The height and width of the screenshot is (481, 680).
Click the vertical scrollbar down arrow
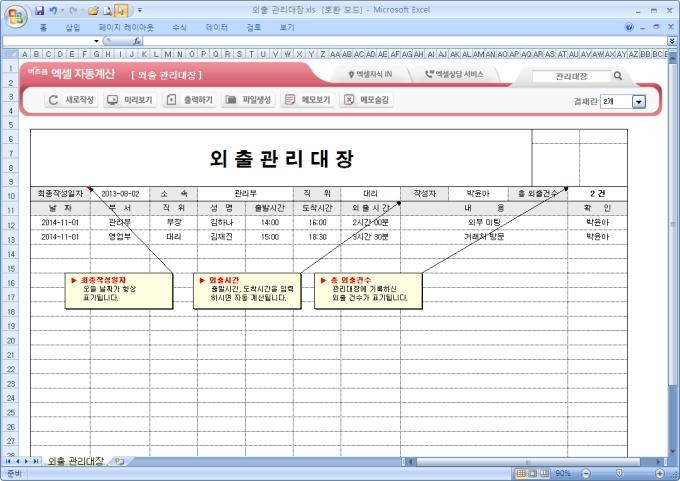[x=673, y=452]
